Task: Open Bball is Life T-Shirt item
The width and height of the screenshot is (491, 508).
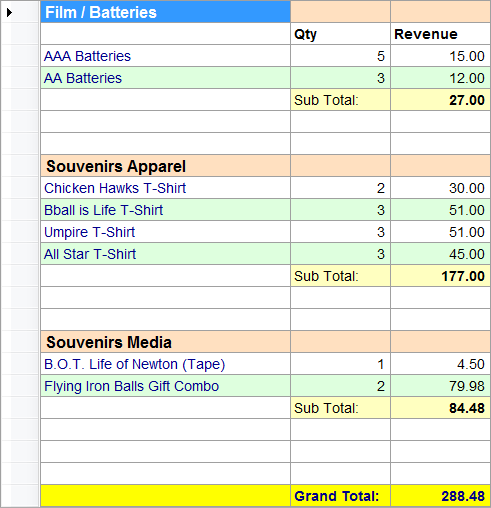Action: pyautogui.click(x=104, y=210)
